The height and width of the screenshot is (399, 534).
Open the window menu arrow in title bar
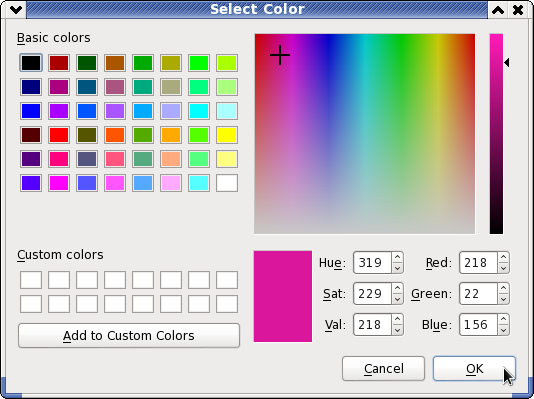(16, 10)
